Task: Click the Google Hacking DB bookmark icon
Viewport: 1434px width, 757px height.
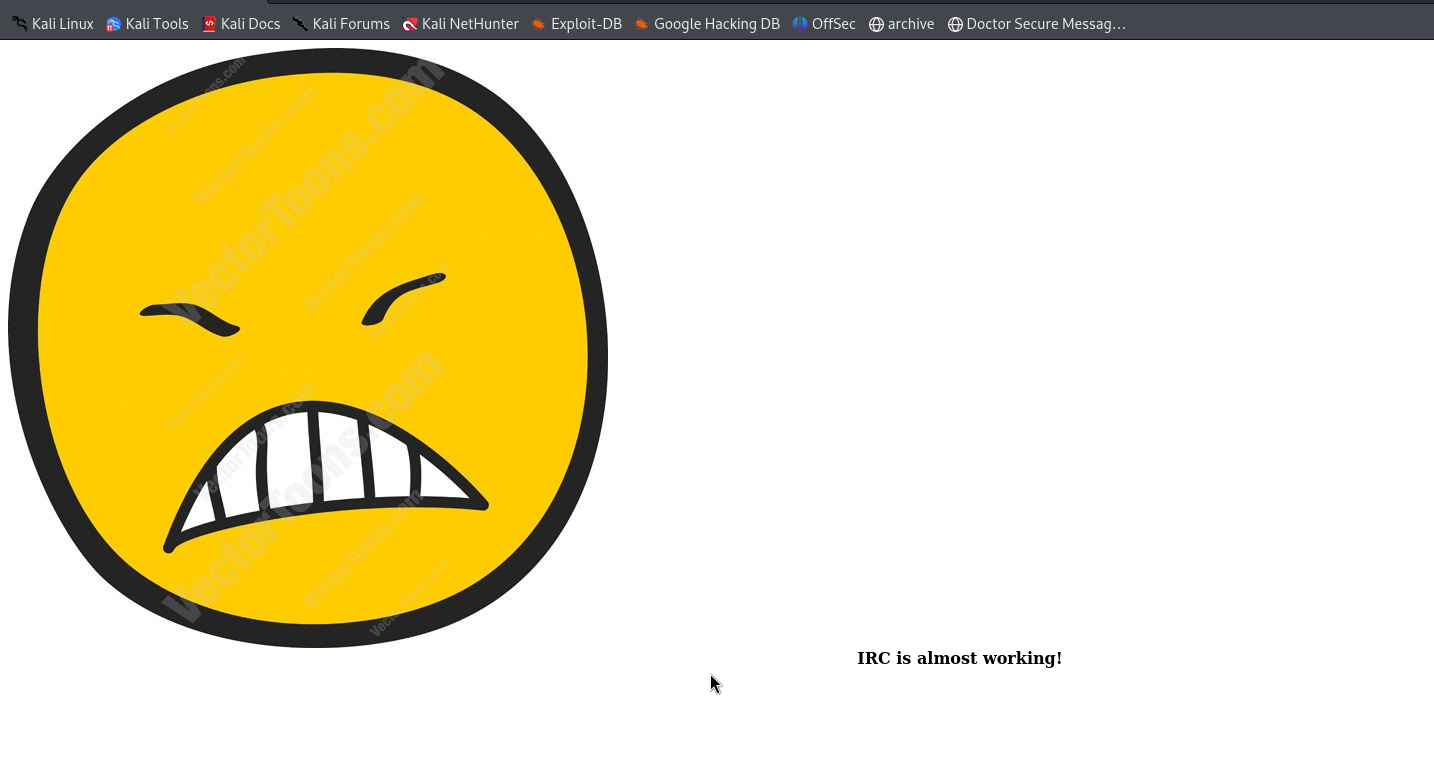Action: (x=642, y=24)
